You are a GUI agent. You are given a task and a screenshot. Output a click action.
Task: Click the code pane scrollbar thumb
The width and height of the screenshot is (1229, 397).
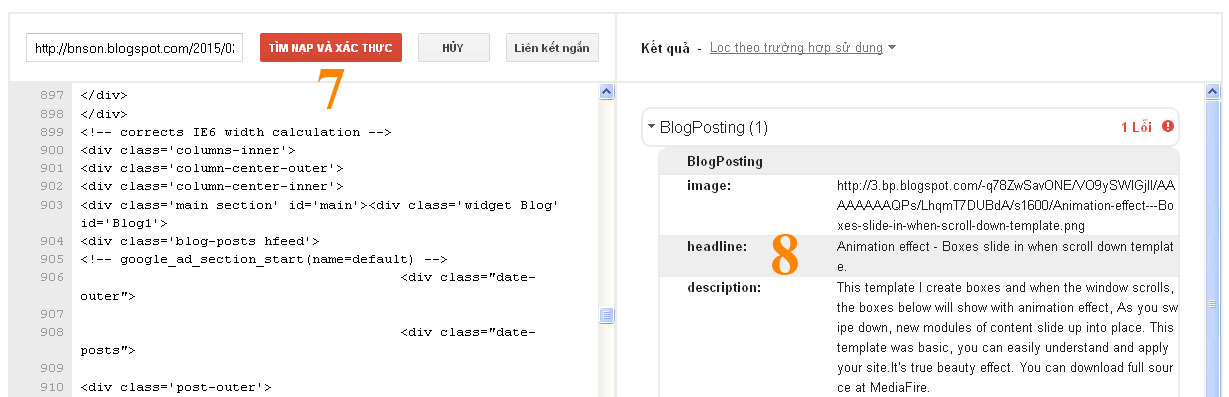point(606,315)
